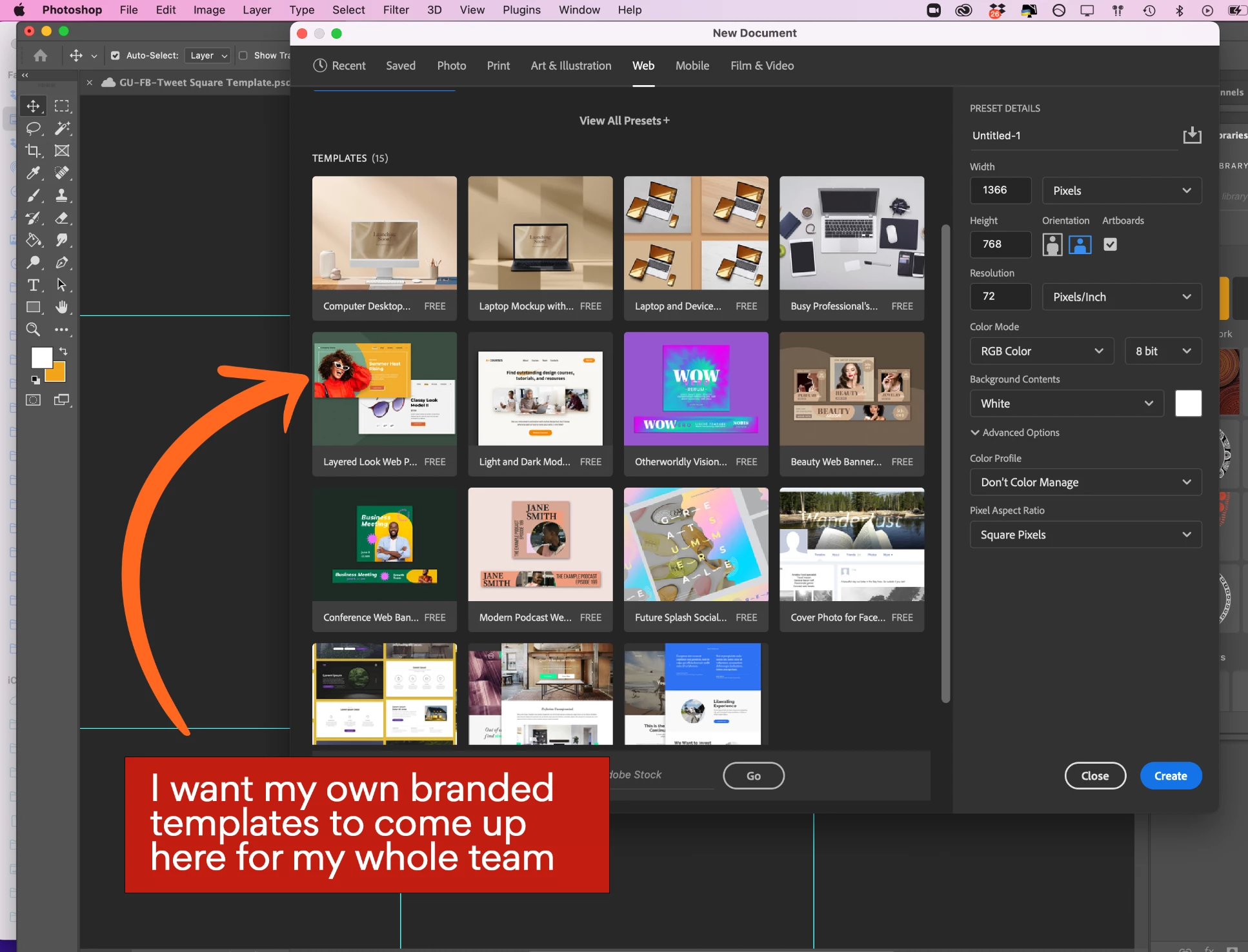Click the save preset icon
The height and width of the screenshot is (952, 1248).
pyautogui.click(x=1191, y=135)
